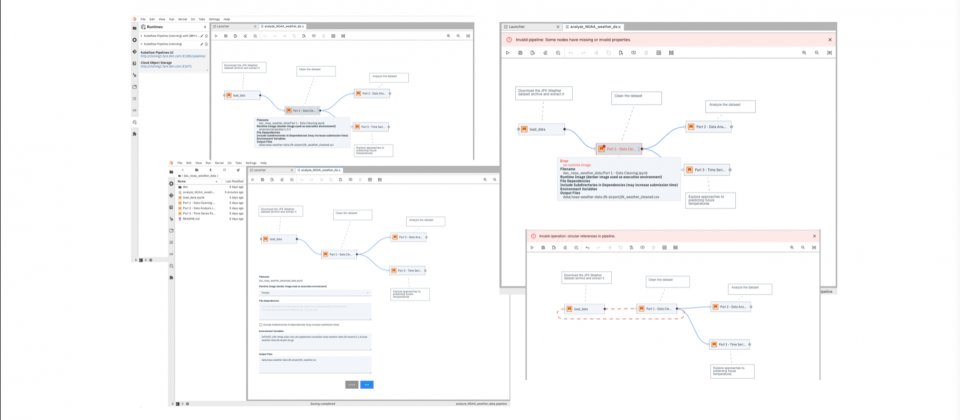
Task: Click Environment Variables field in node properties
Action: click(x=315, y=342)
